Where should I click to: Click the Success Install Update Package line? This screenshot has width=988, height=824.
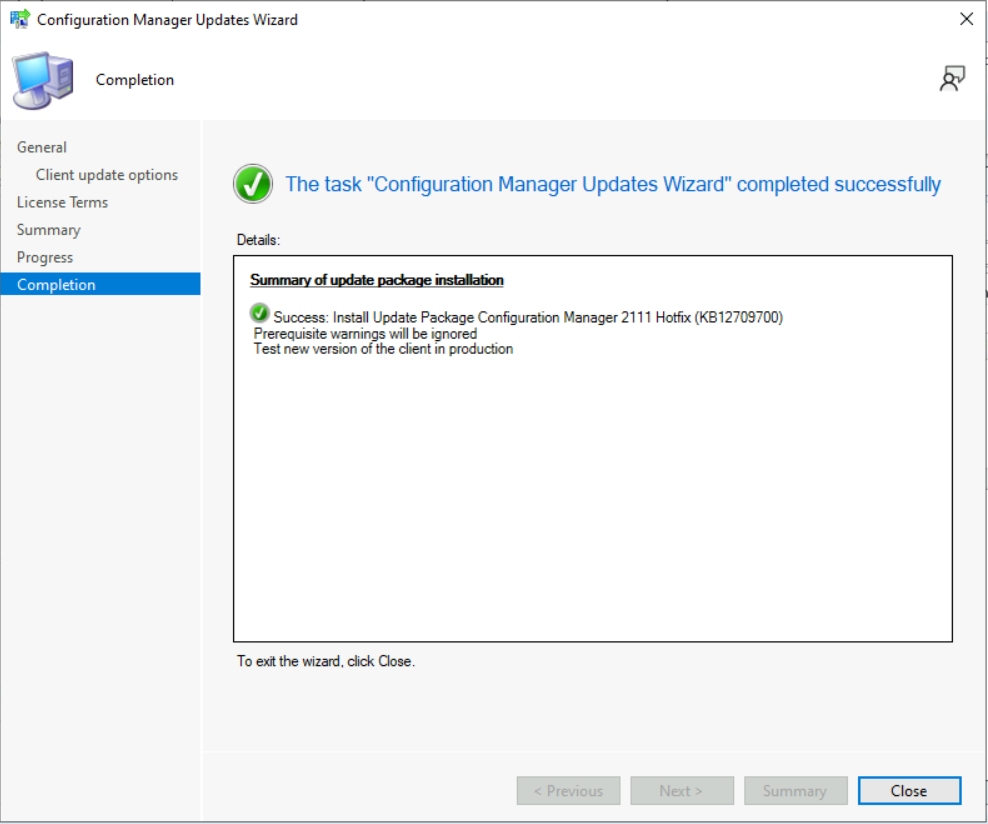pos(528,317)
